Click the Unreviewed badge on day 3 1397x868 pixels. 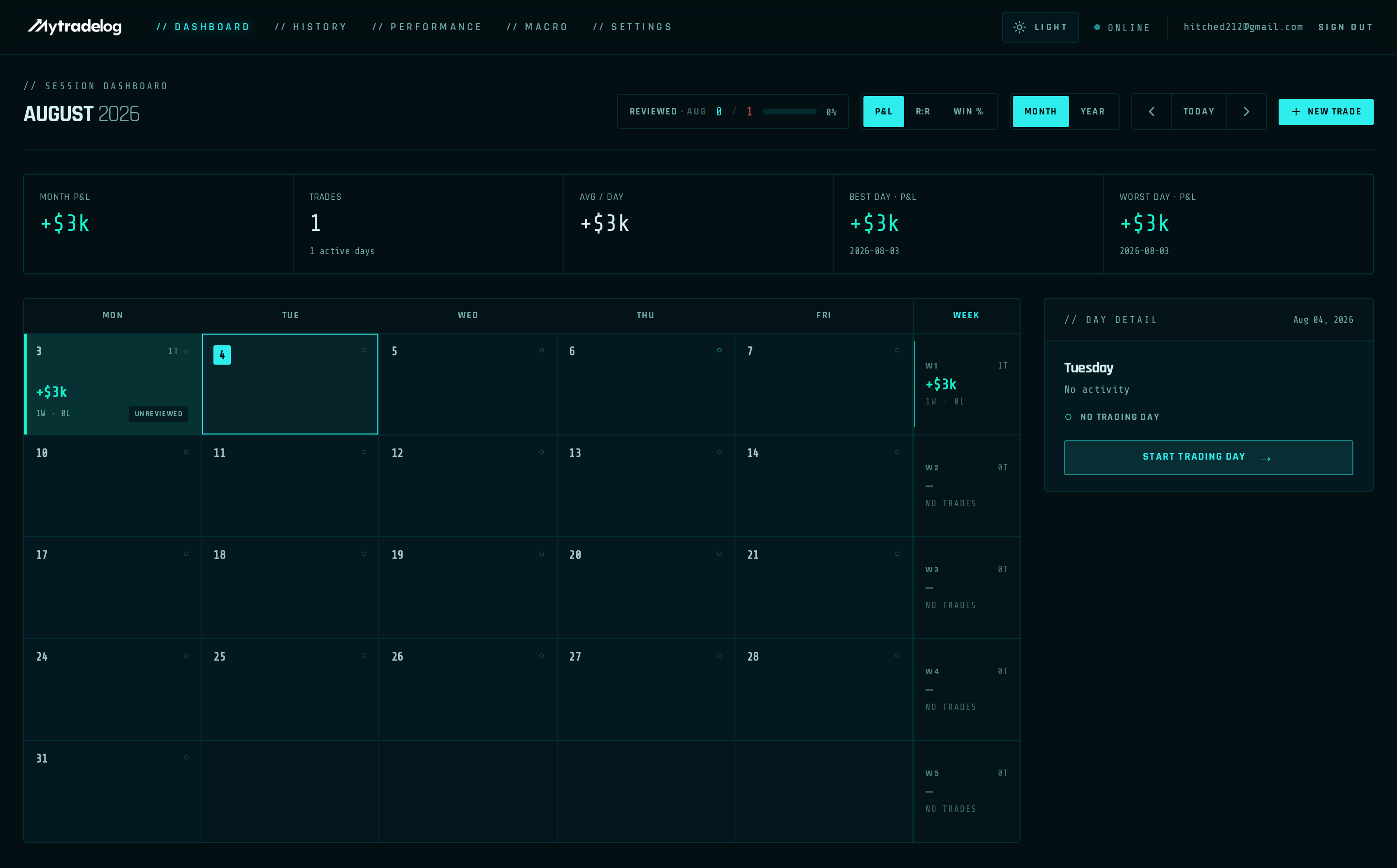(x=159, y=414)
